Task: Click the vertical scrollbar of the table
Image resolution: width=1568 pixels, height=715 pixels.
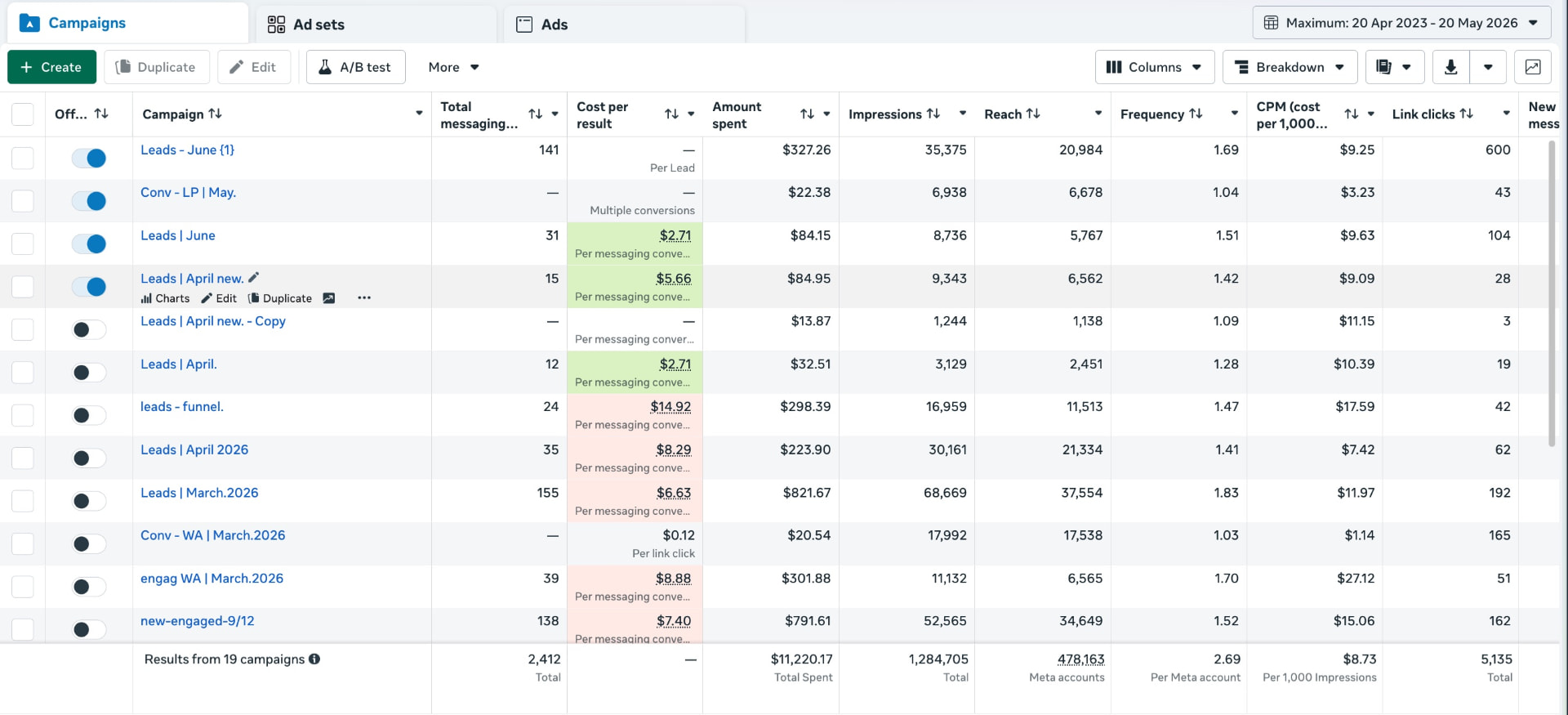Action: click(1552, 294)
